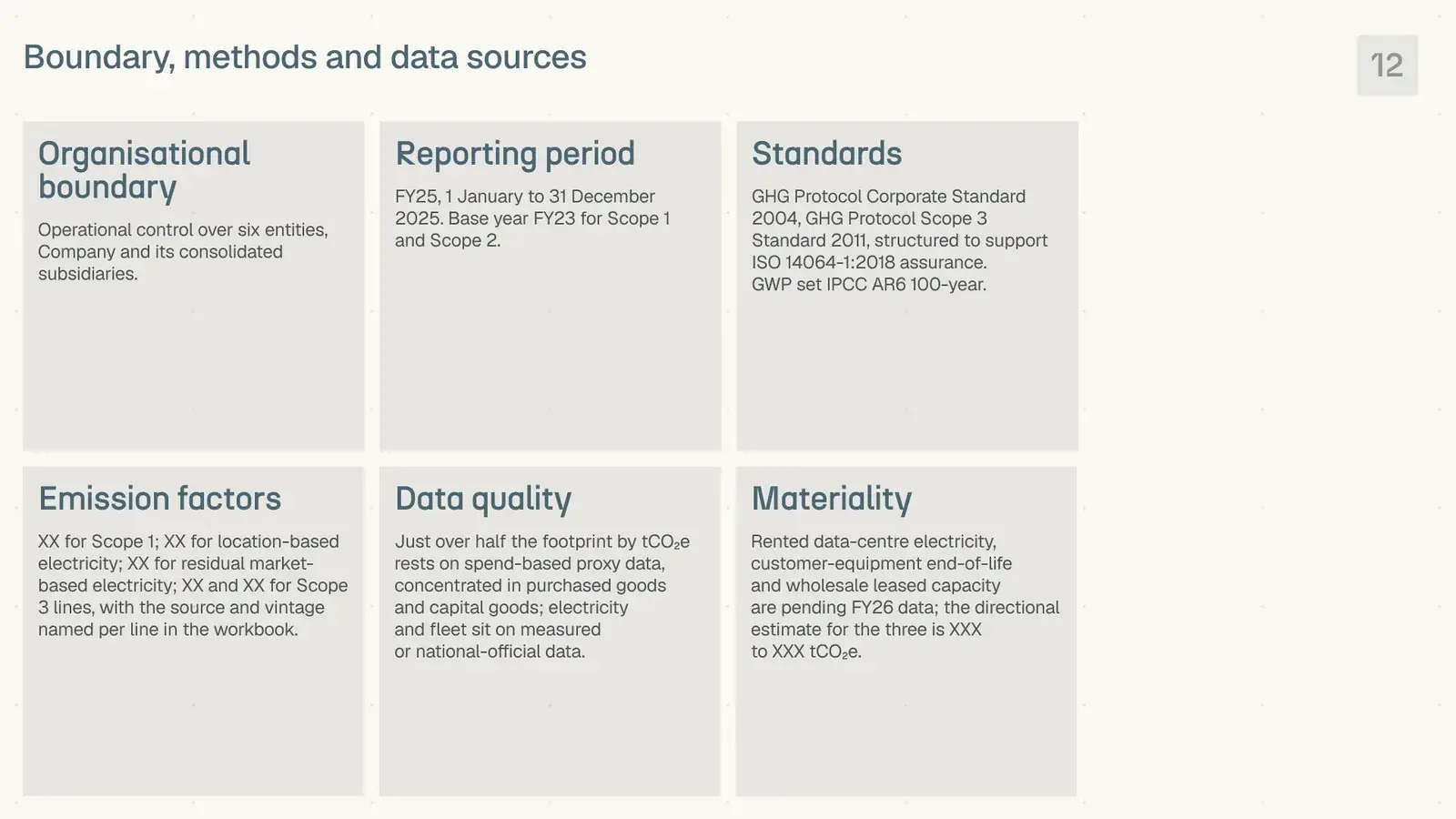Click the 'Standards' card heading
This screenshot has height=819, width=1456.
pos(826,153)
